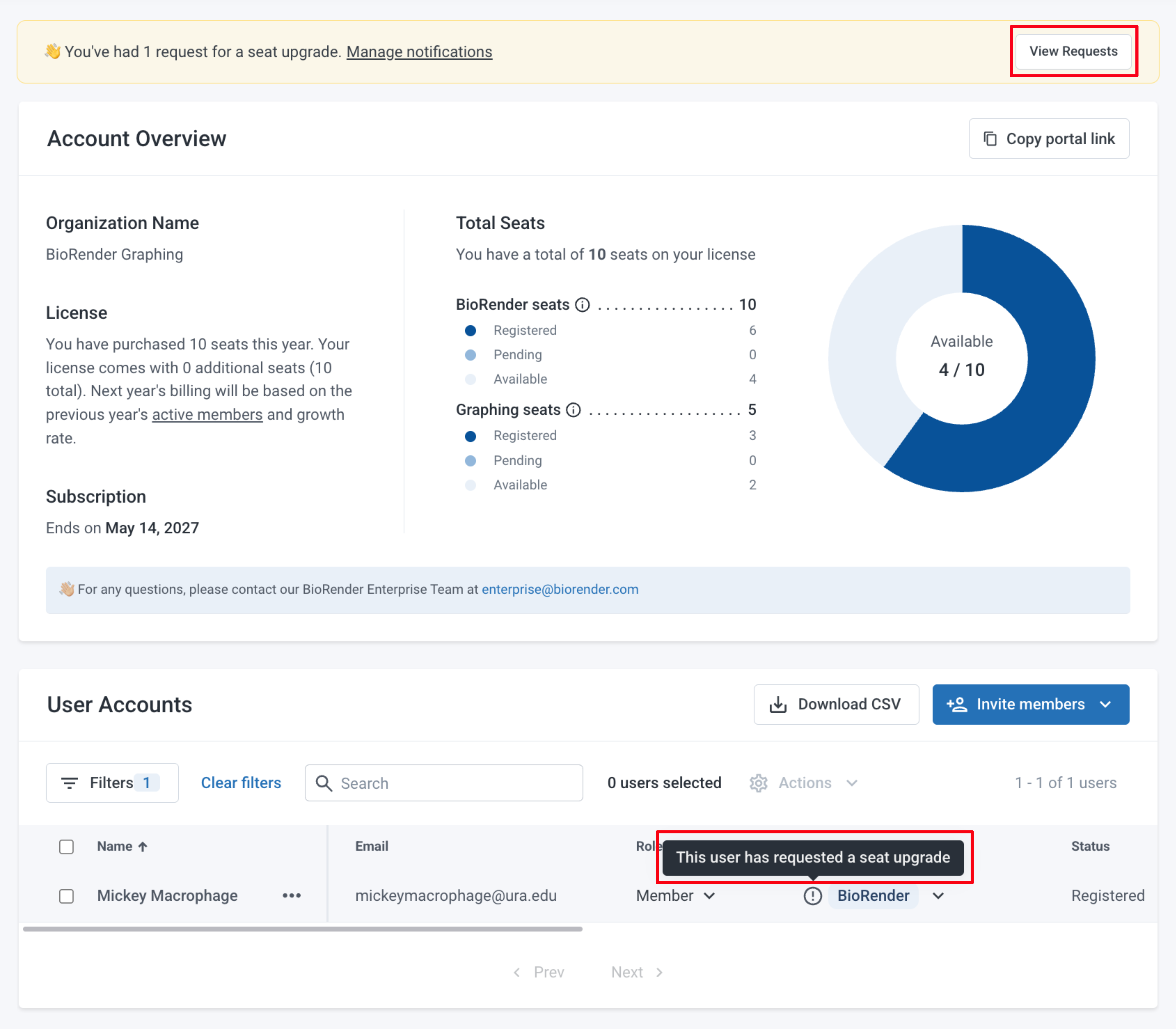Click the BioRender seat badge for Mickey
This screenshot has height=1030, width=1176.
point(873,895)
